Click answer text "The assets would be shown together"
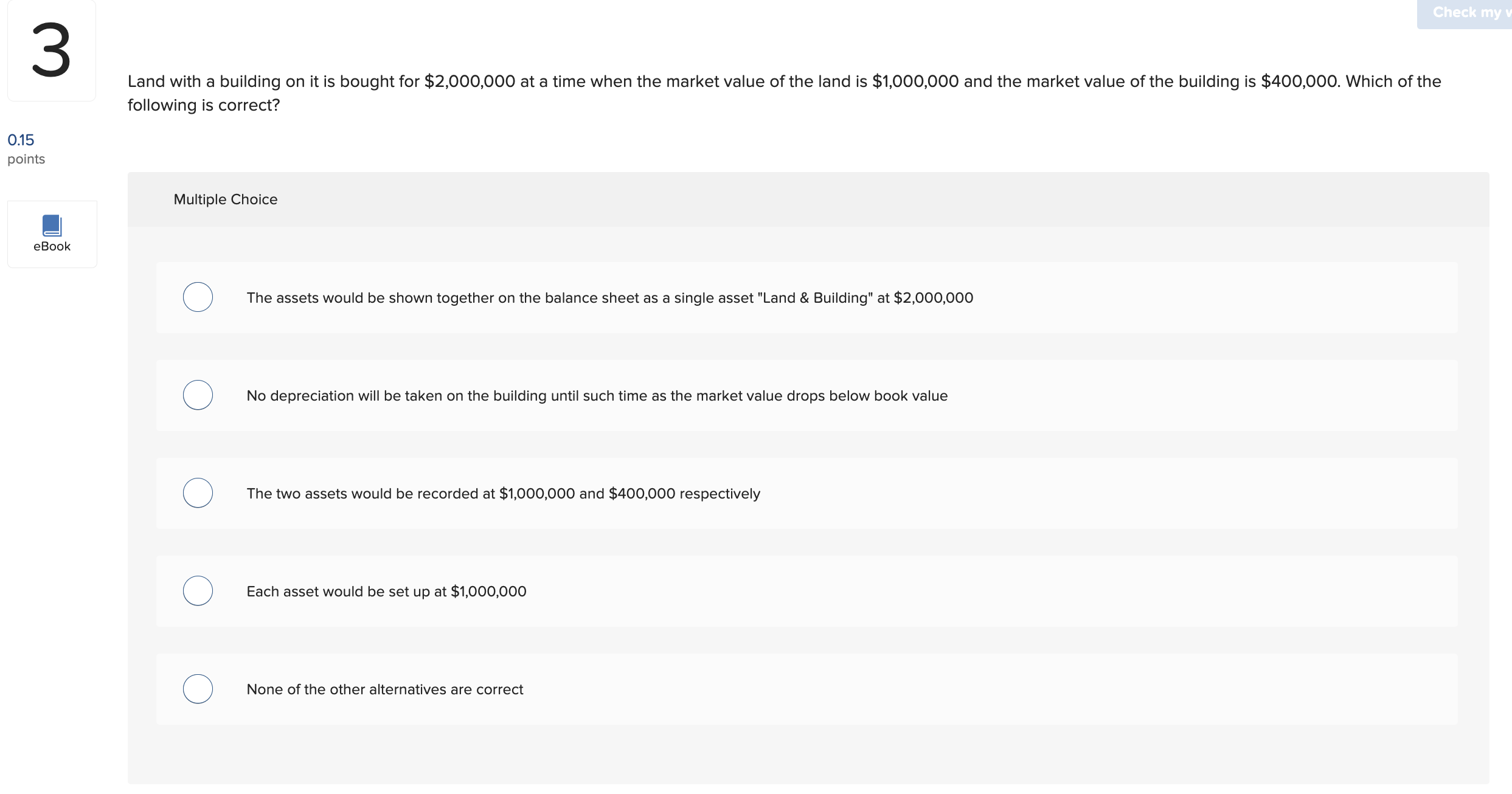1512x794 pixels. [x=609, y=298]
